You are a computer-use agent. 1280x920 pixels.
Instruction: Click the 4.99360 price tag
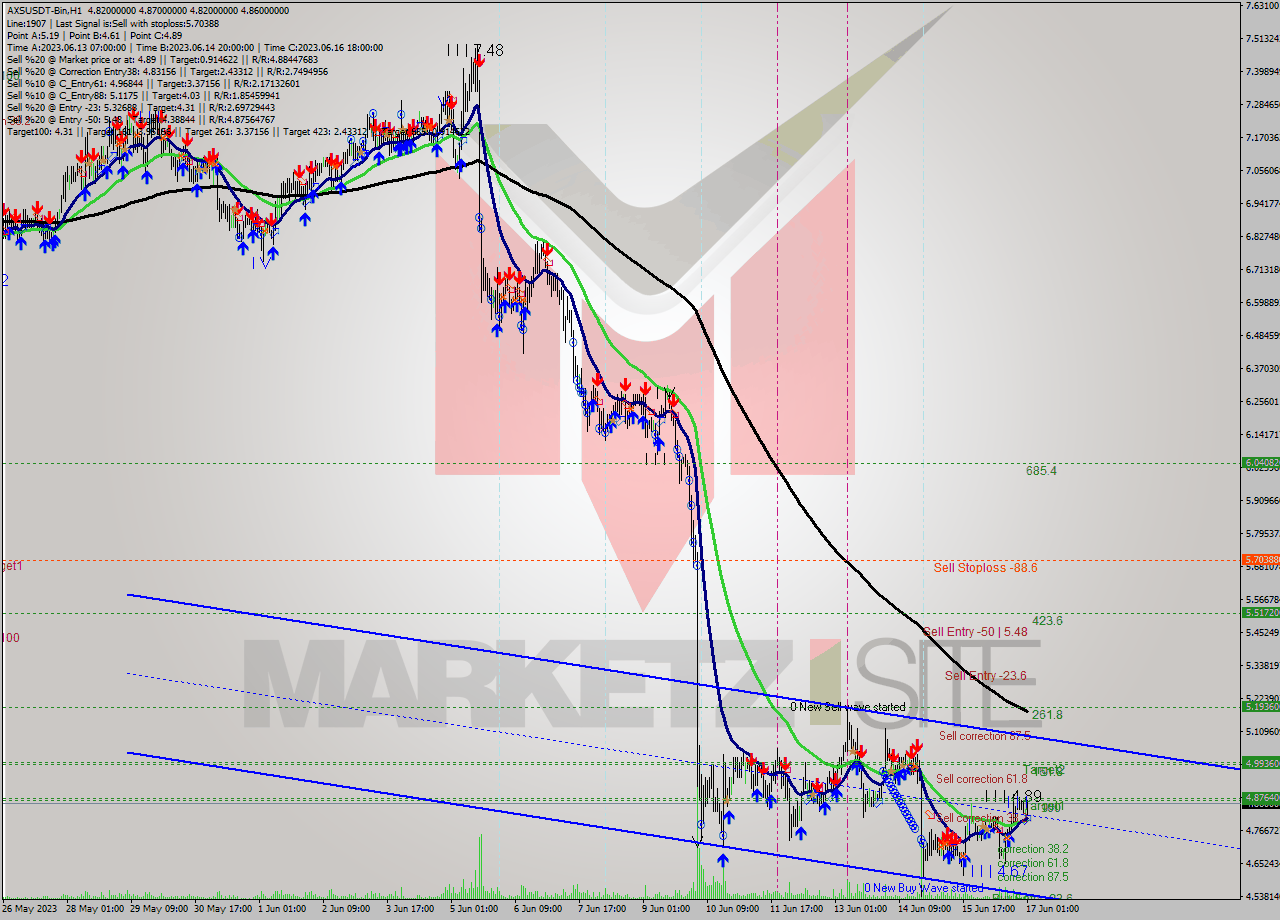pyautogui.click(x=1259, y=763)
